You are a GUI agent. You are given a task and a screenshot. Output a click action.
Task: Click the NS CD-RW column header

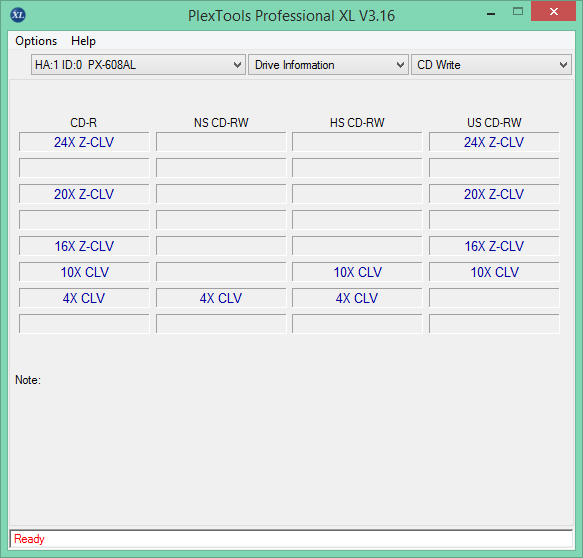coord(221,123)
